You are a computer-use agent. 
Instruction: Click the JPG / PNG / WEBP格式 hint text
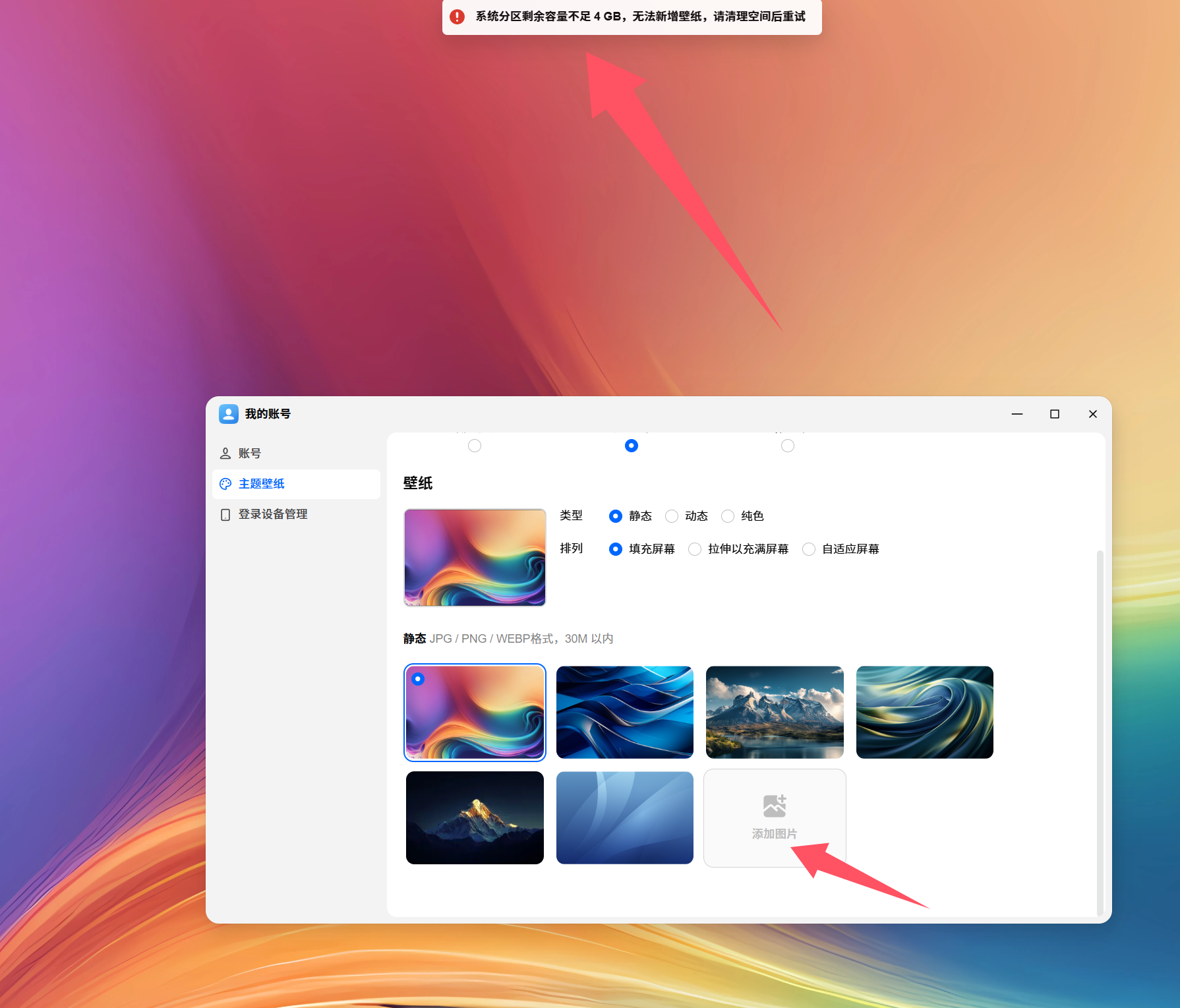click(521, 639)
